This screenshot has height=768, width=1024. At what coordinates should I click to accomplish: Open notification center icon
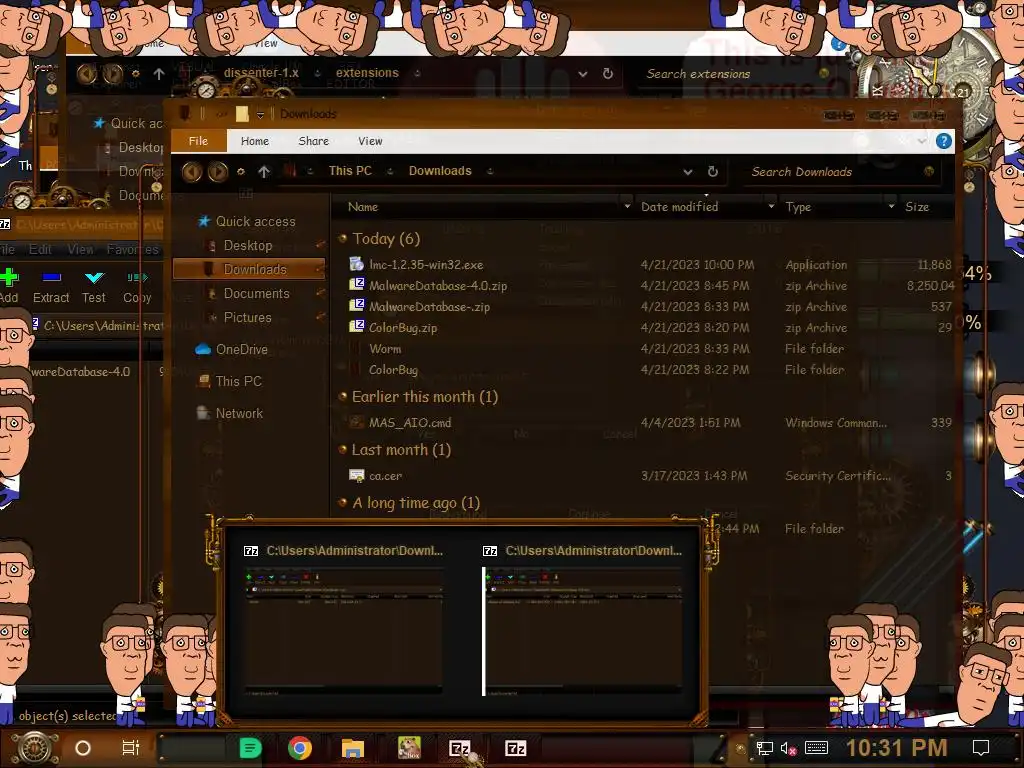(981, 748)
